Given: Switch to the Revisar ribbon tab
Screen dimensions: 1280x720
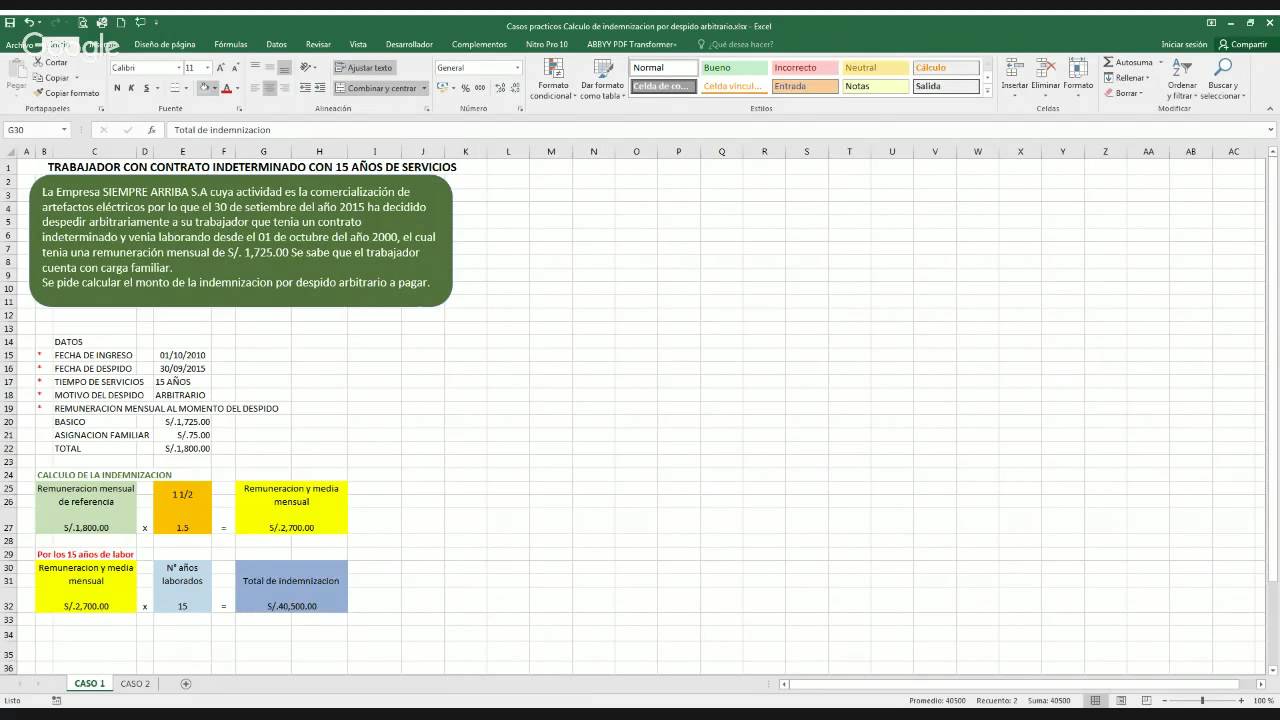Looking at the screenshot, I should click(318, 44).
